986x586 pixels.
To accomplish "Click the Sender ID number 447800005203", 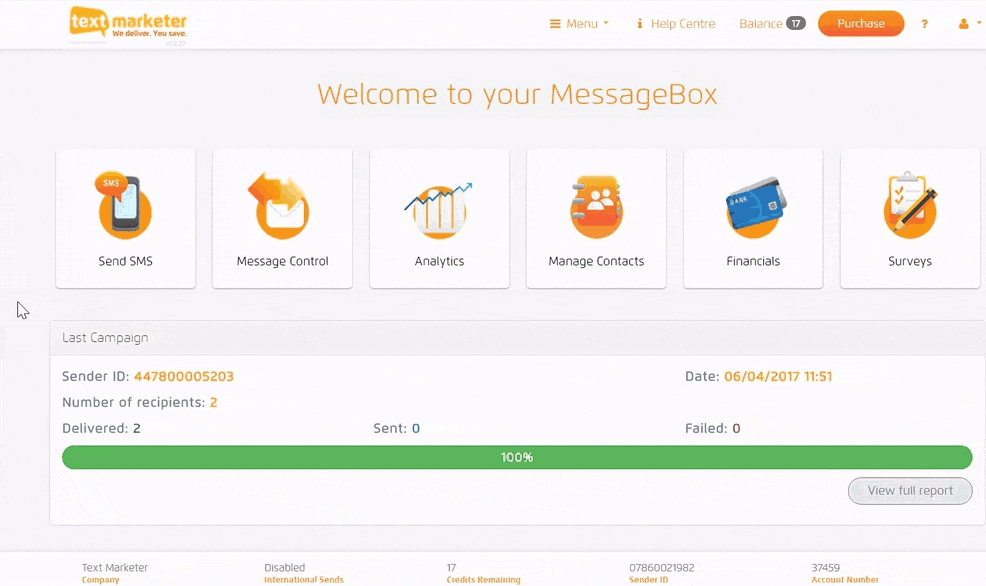I will [x=184, y=377].
